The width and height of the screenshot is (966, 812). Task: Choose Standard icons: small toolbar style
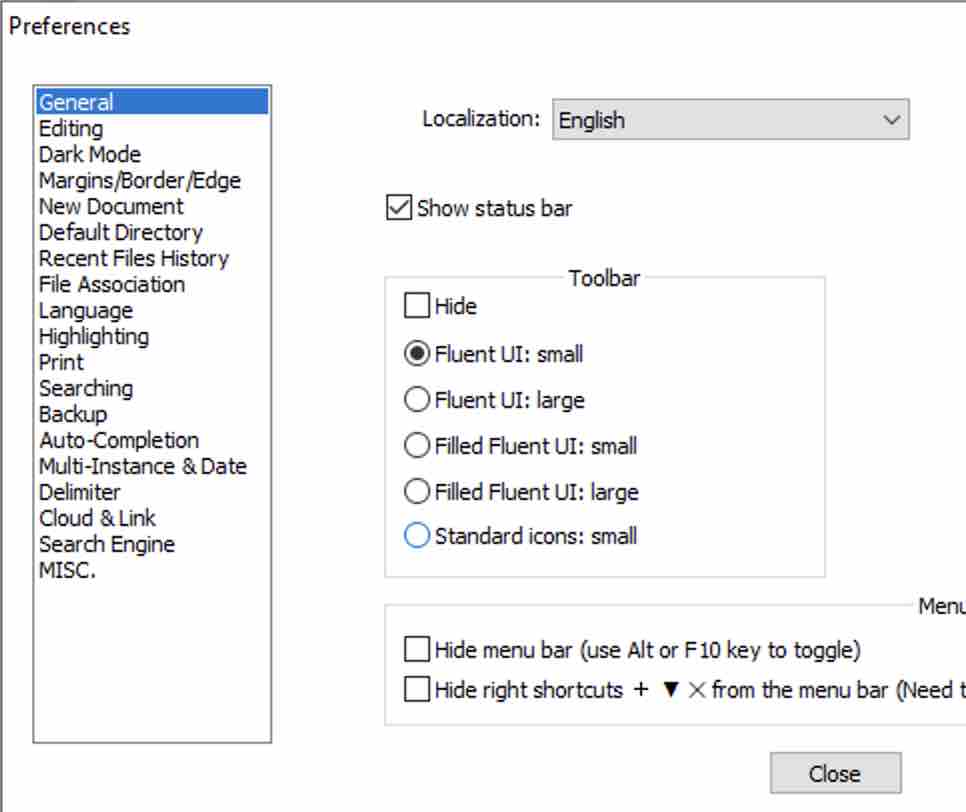click(415, 536)
